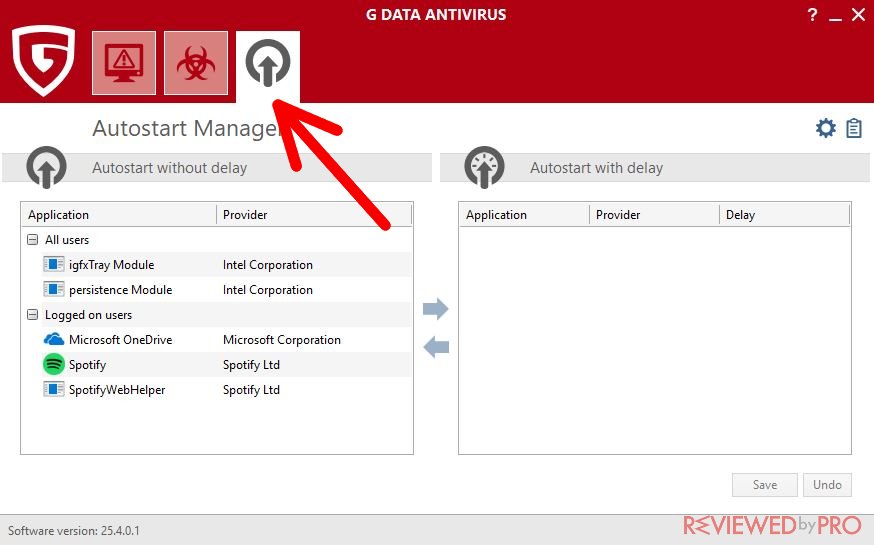The width and height of the screenshot is (874, 545).
Task: Click the Undo button
Action: pyautogui.click(x=827, y=485)
